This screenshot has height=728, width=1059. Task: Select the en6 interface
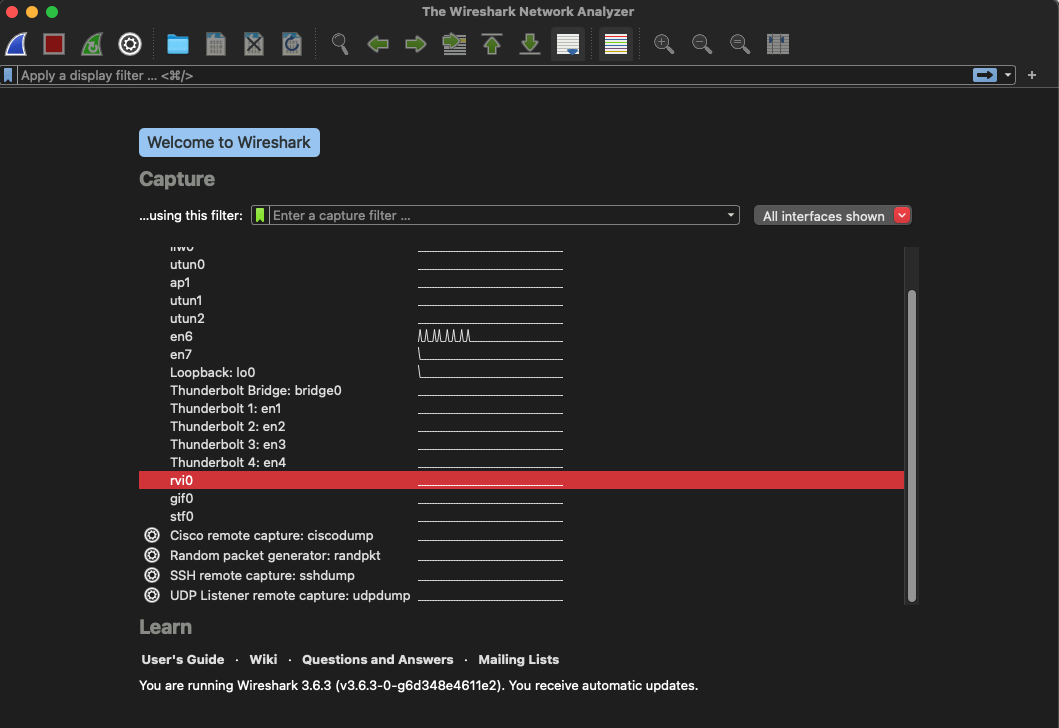(x=521, y=337)
